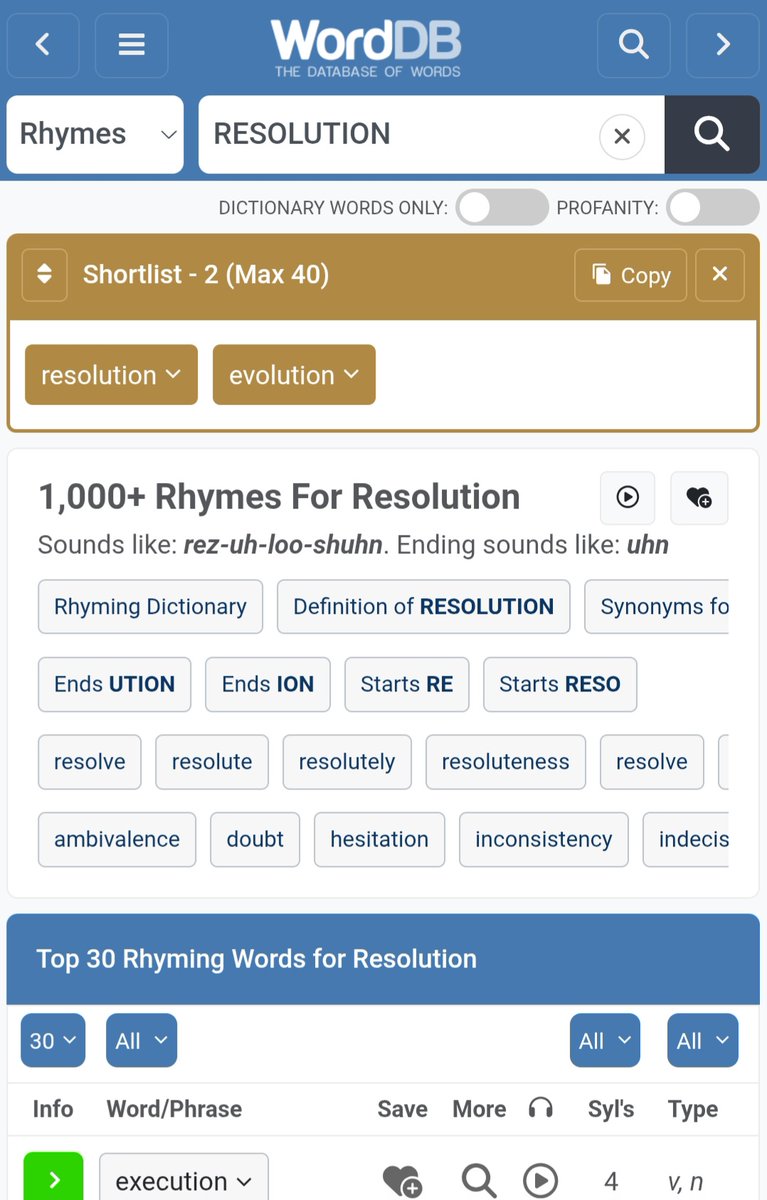Open the Rhyming Dictionary link
767x1200 pixels.
pyautogui.click(x=150, y=606)
